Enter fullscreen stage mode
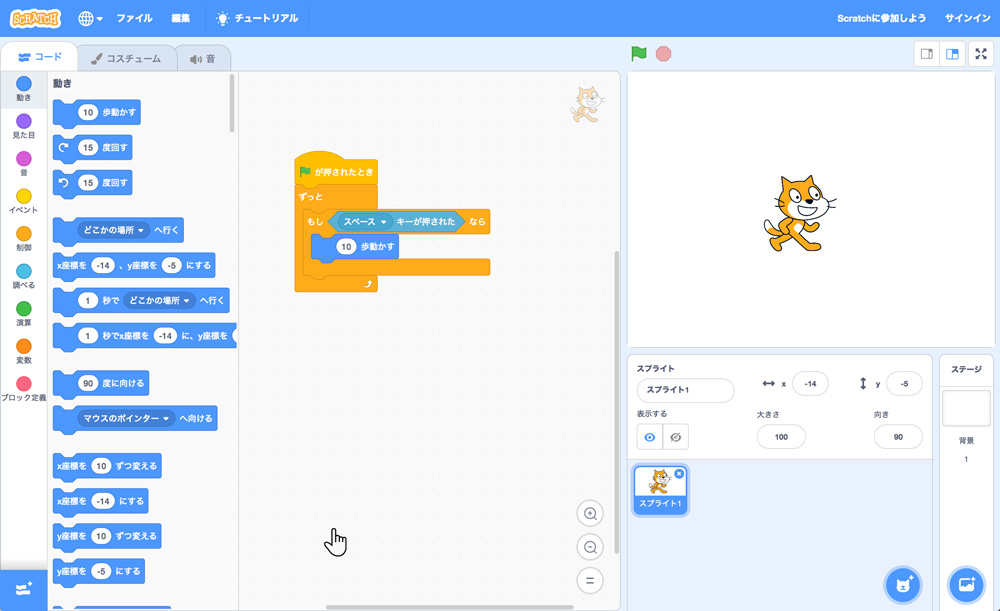The width and height of the screenshot is (1000, 611). click(980, 54)
